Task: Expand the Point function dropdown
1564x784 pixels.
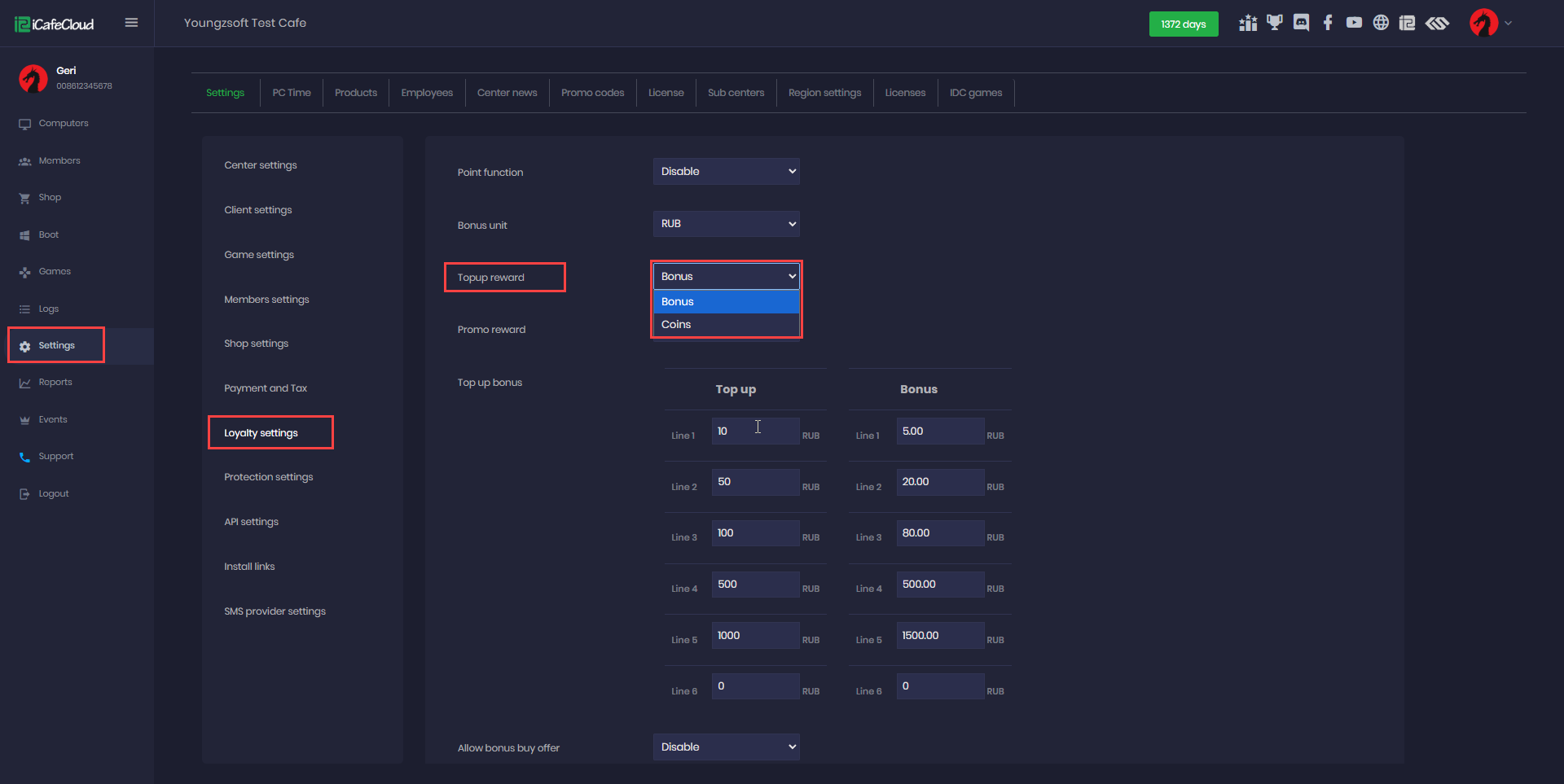Action: pos(726,172)
